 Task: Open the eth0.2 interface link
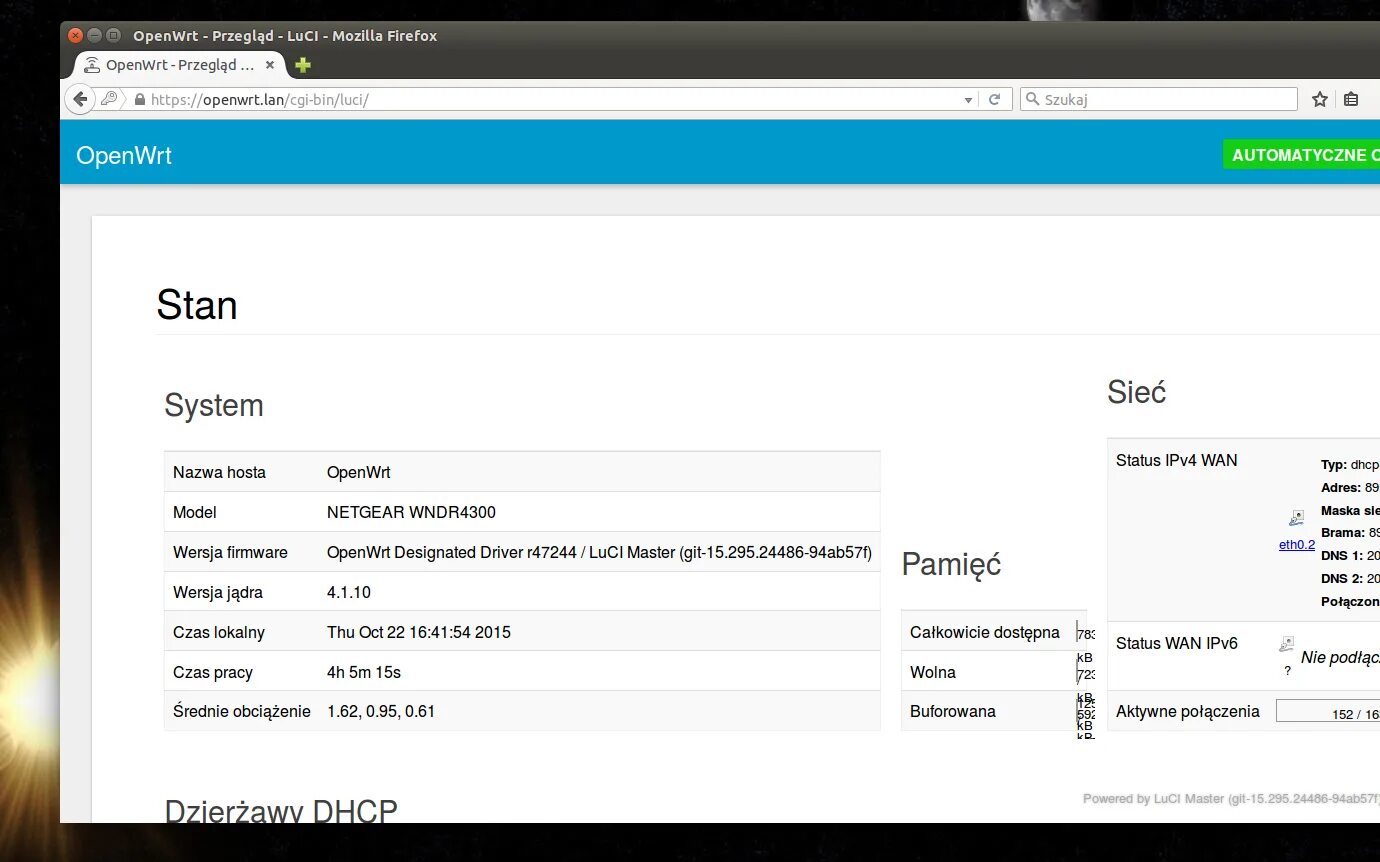[1297, 545]
